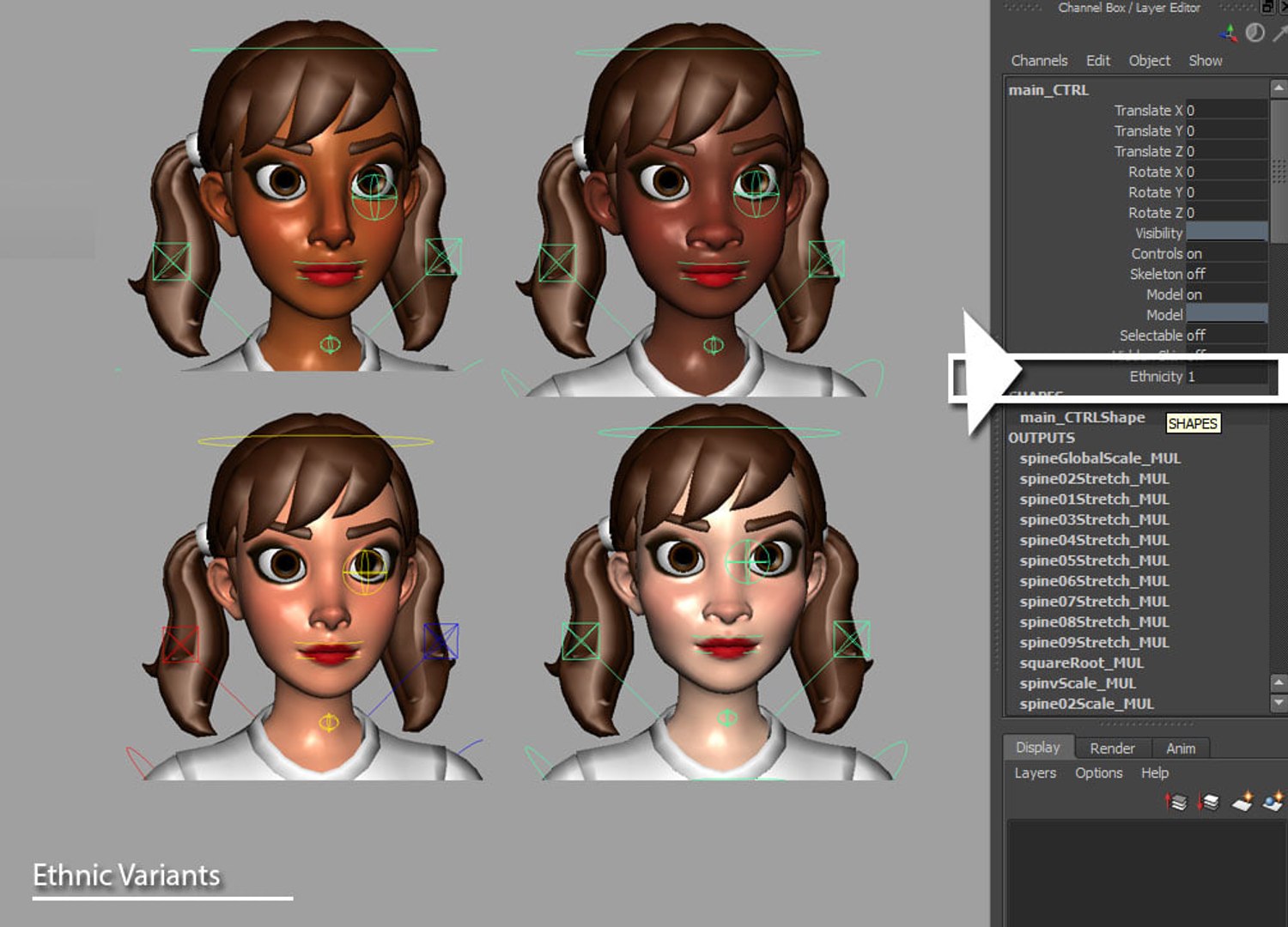Viewport: 1288px width, 927px height.
Task: Open the Layers menu
Action: [1036, 772]
